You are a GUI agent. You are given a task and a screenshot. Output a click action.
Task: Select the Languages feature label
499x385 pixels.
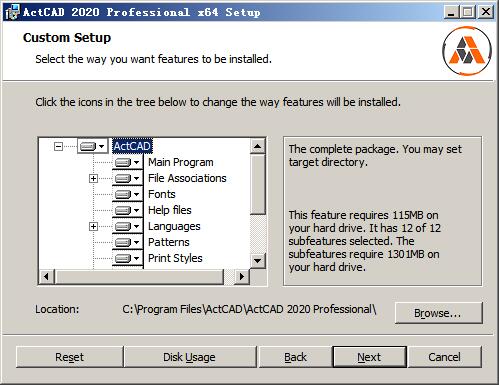tap(174, 226)
